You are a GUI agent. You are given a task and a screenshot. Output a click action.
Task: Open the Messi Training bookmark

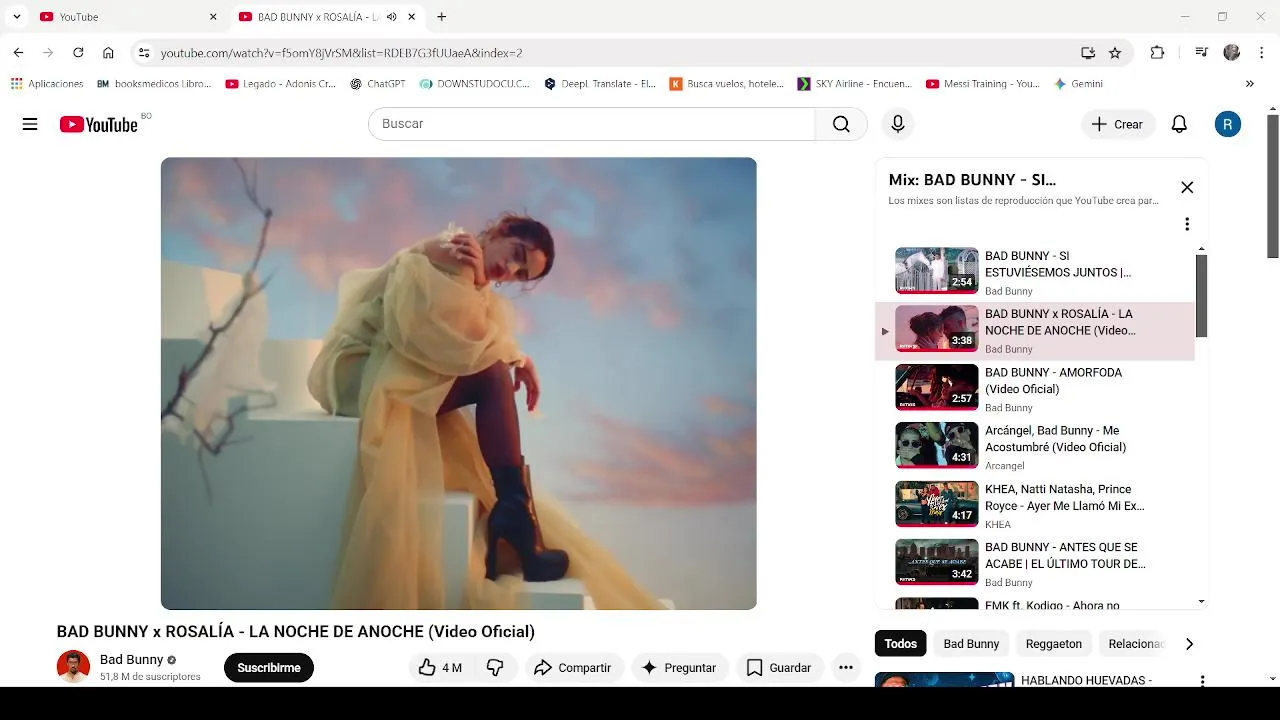983,84
